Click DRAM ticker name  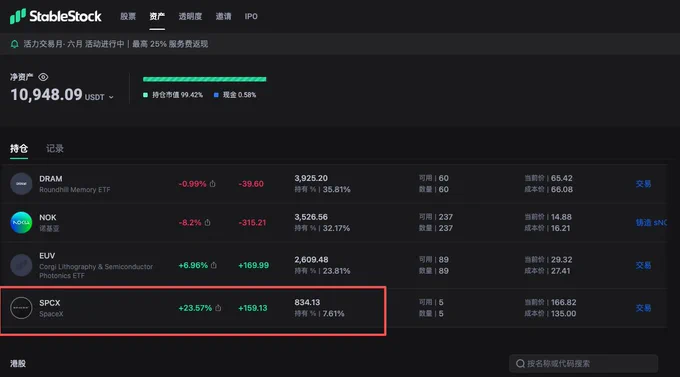coord(51,179)
